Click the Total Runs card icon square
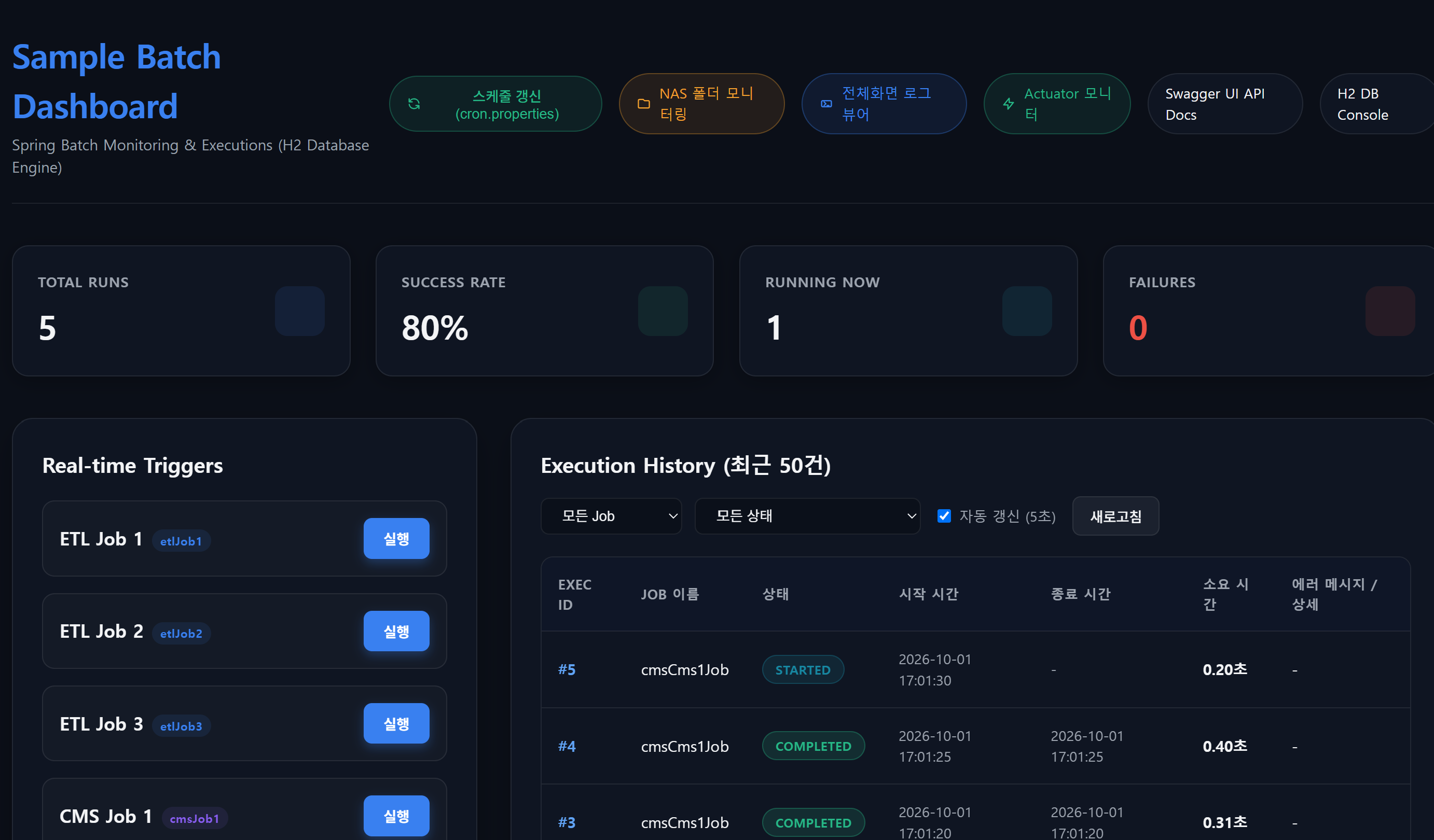 pyautogui.click(x=300, y=311)
